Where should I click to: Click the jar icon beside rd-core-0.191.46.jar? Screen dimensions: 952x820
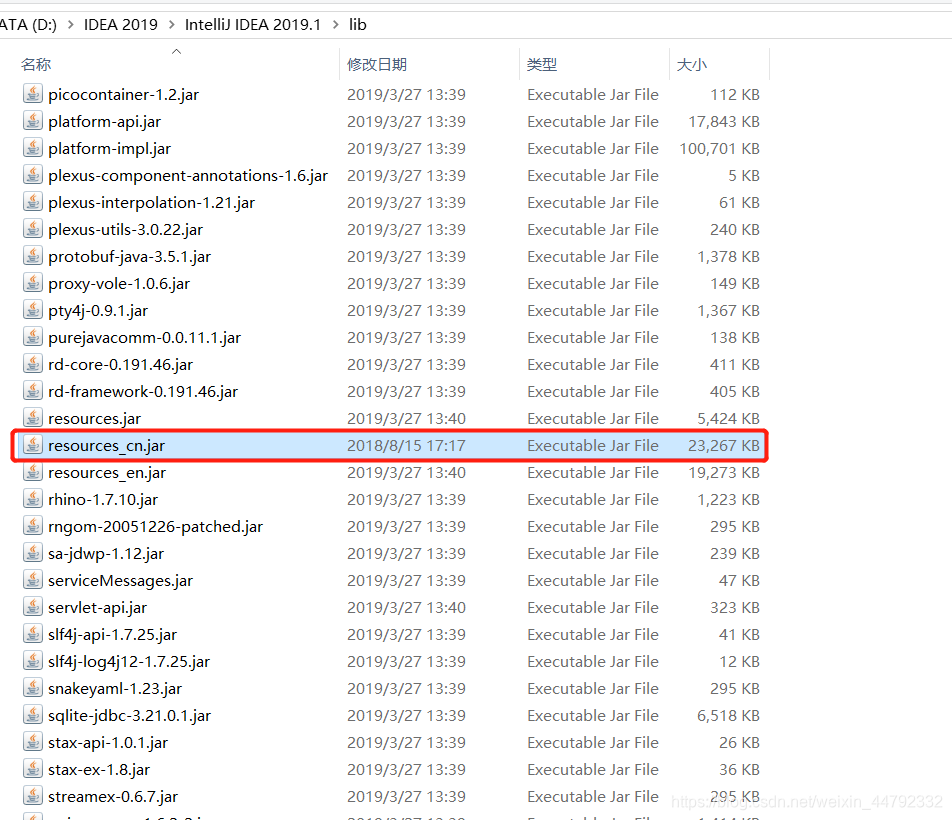(x=33, y=364)
